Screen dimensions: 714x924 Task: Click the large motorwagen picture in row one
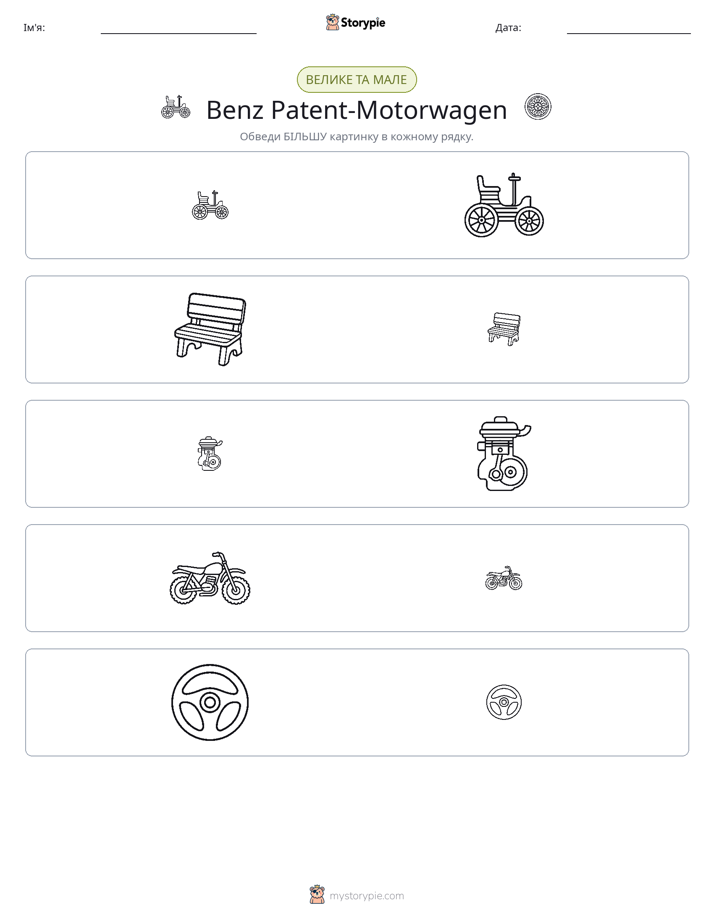[504, 205]
